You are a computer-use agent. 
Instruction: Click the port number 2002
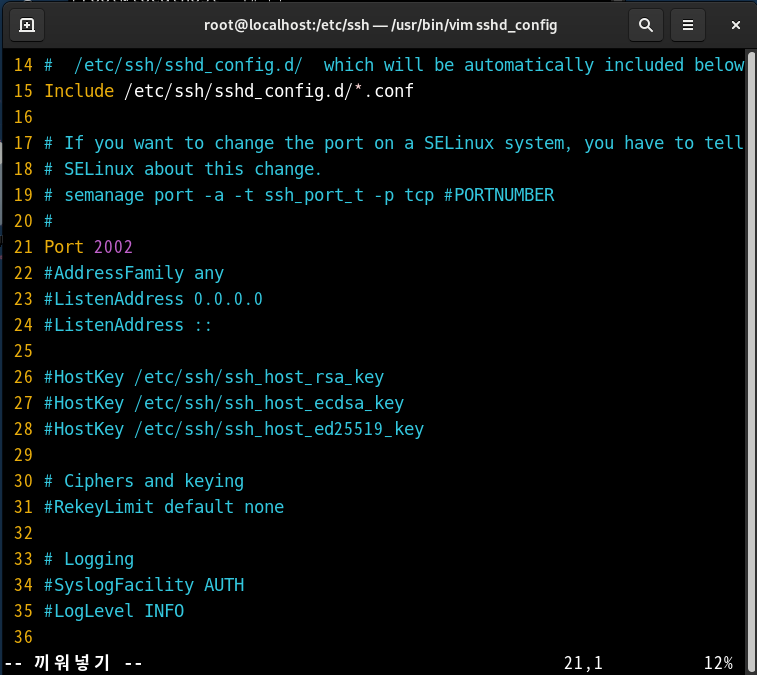(113, 247)
